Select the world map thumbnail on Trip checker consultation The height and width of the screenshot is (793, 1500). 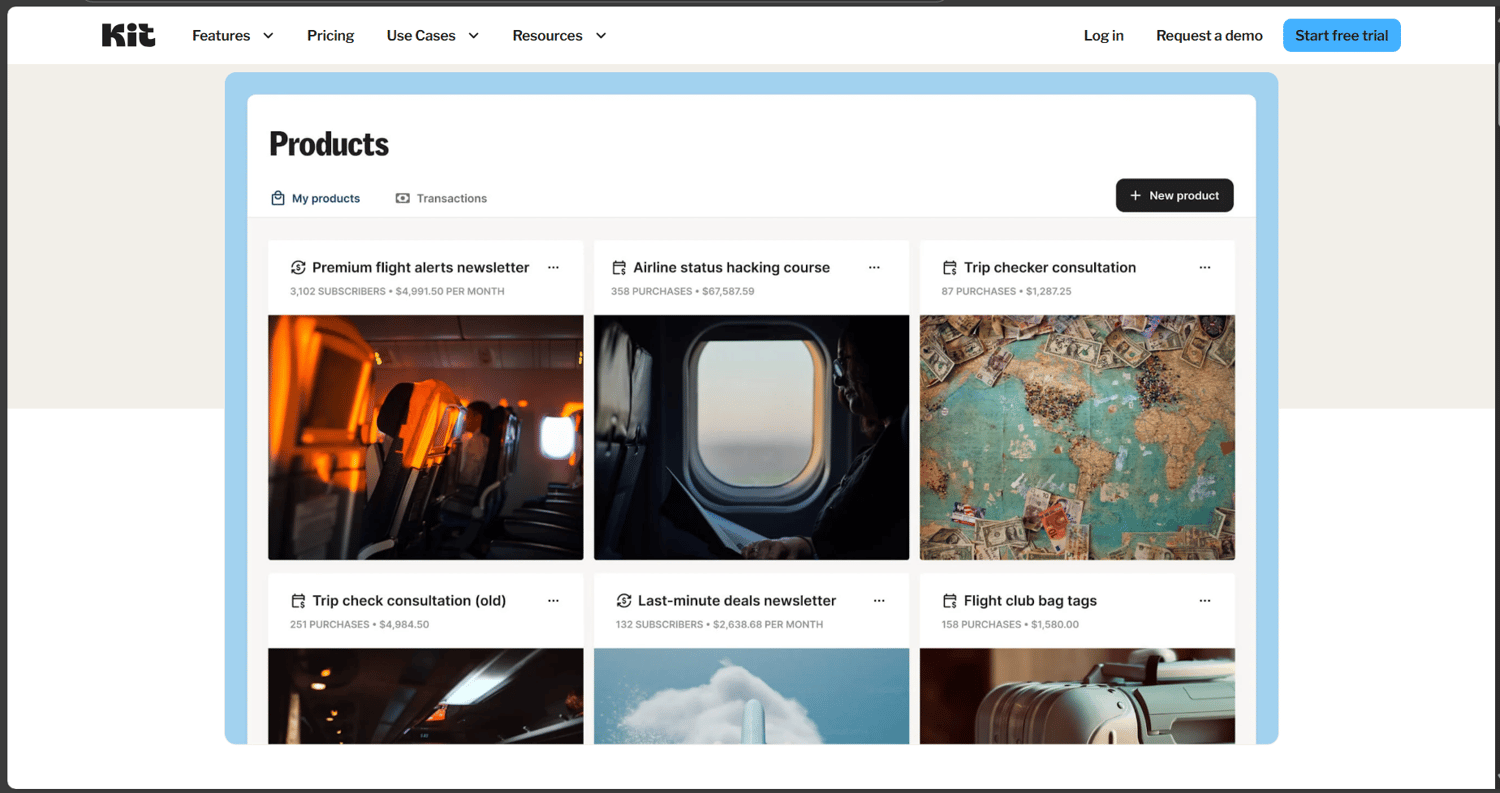1077,437
